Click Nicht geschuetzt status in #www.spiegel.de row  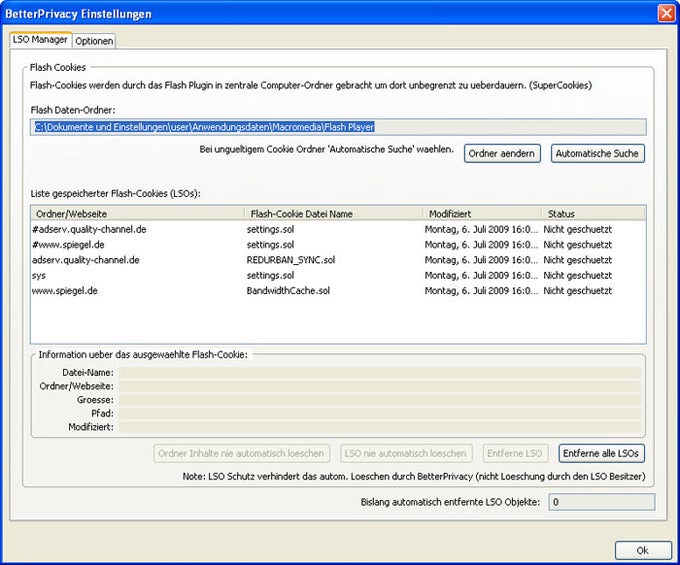tap(578, 245)
